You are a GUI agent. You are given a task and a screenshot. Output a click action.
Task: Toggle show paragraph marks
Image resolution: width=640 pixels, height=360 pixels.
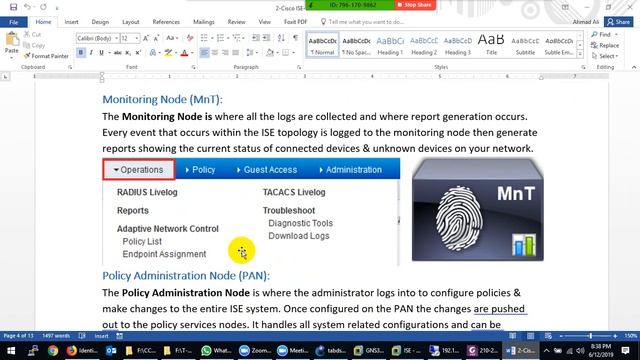tap(296, 38)
